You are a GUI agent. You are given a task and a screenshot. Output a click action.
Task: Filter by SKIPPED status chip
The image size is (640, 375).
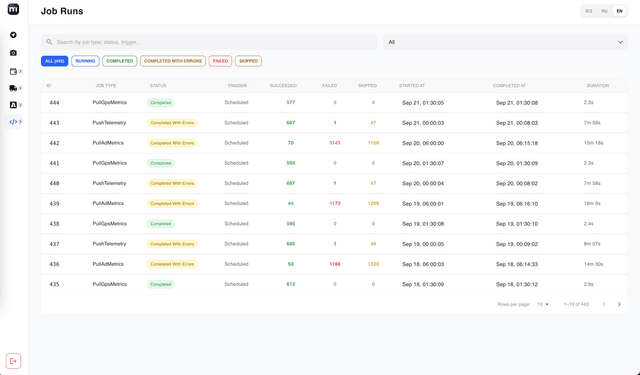pyautogui.click(x=248, y=61)
